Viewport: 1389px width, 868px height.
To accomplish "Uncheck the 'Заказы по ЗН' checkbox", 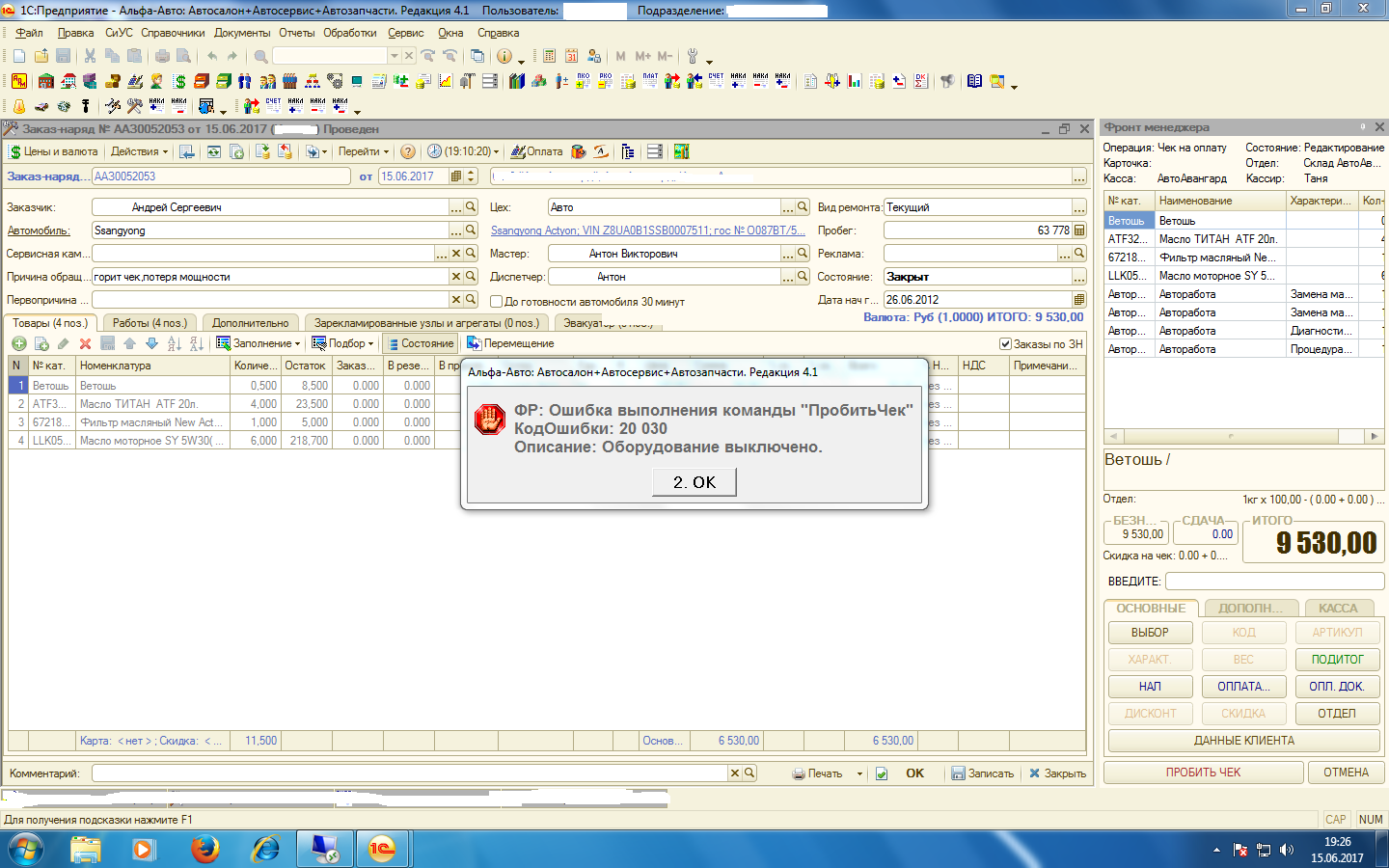I will click(1005, 343).
